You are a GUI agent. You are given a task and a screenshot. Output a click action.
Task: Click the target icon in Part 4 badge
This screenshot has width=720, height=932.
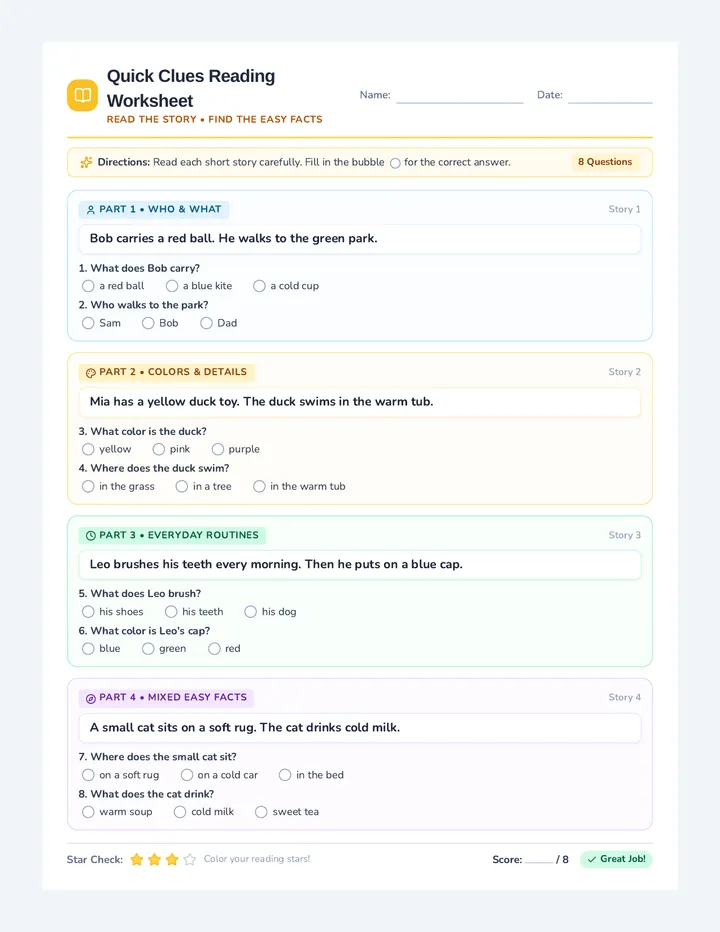pos(91,698)
